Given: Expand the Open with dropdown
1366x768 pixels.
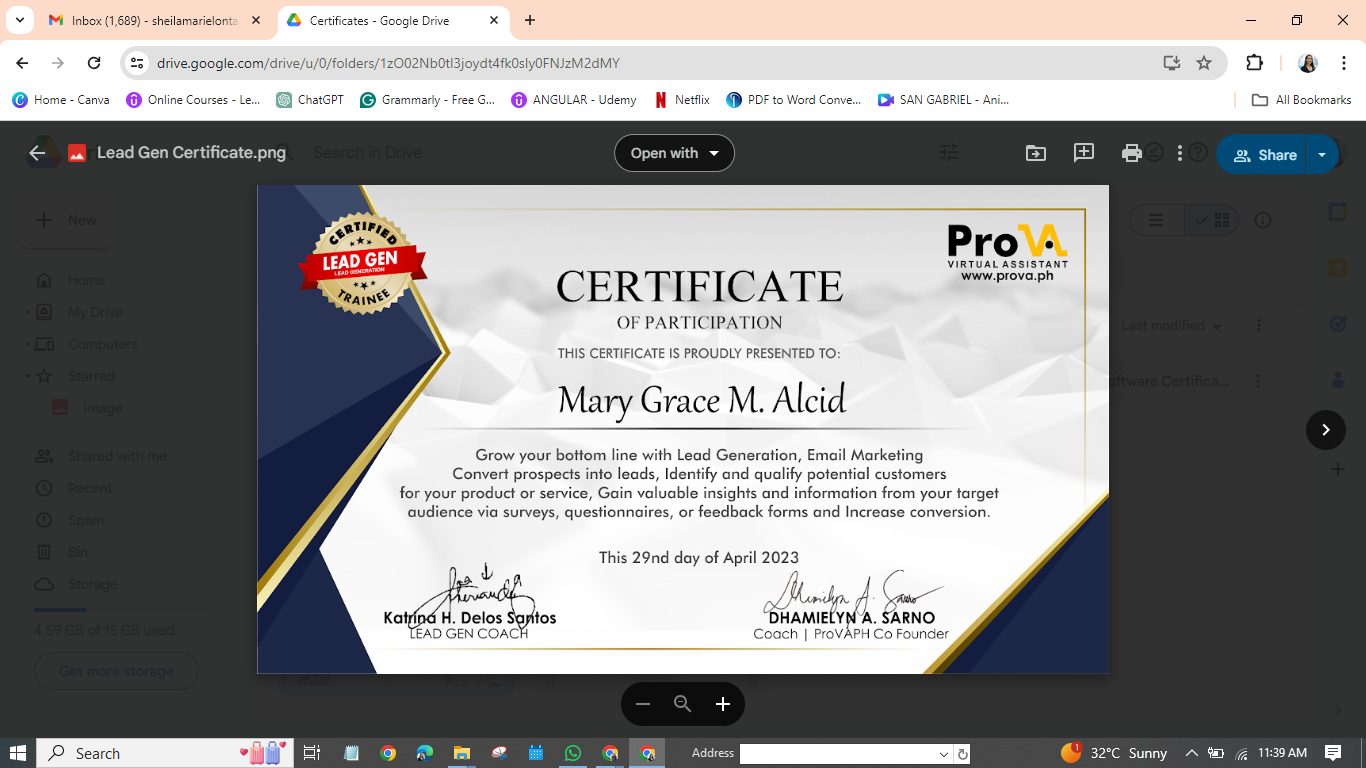Looking at the screenshot, I should coord(674,153).
